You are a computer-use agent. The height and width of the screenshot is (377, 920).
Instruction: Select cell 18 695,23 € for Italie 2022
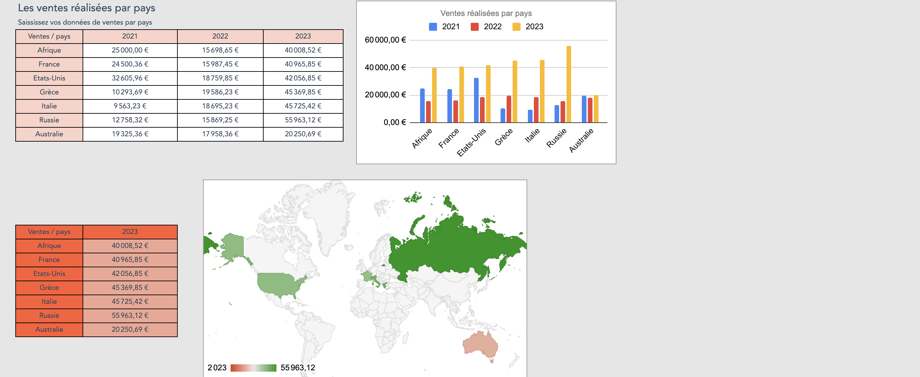pyautogui.click(x=220, y=106)
